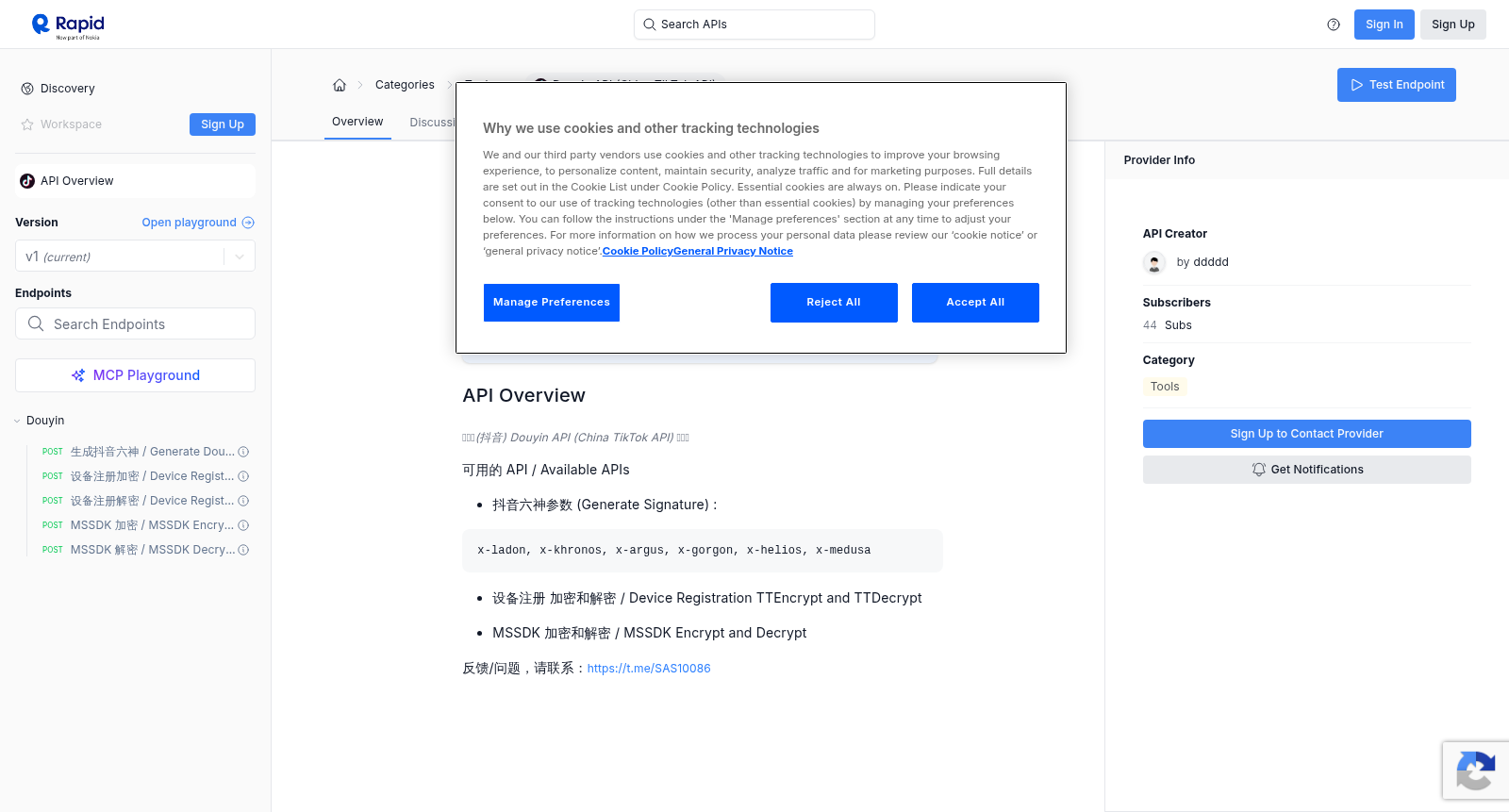The image size is (1509, 812).
Task: Click the magnifier icon in Search Endpoints
Action: (36, 323)
